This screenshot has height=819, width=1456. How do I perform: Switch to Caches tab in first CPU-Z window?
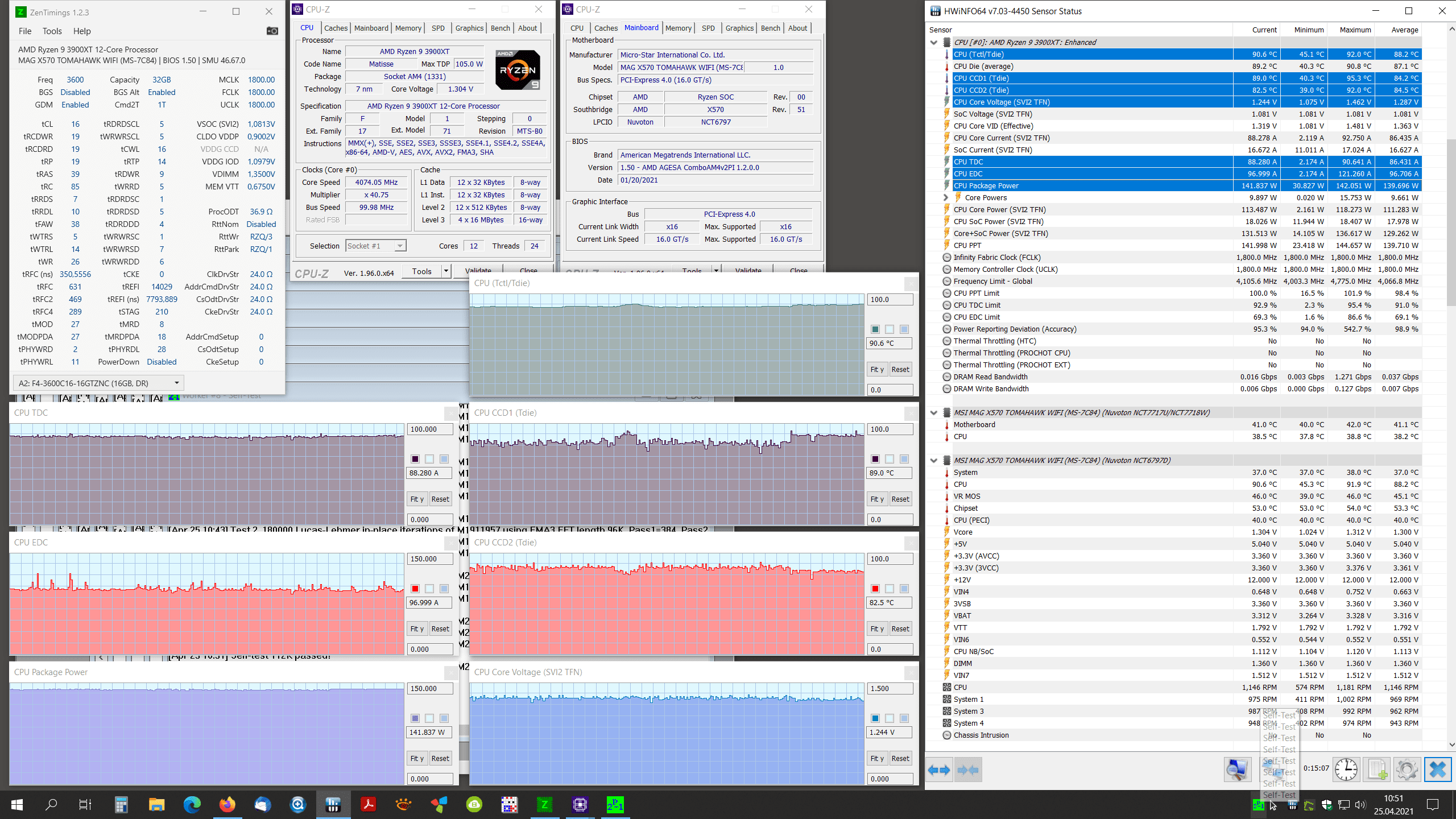336,28
